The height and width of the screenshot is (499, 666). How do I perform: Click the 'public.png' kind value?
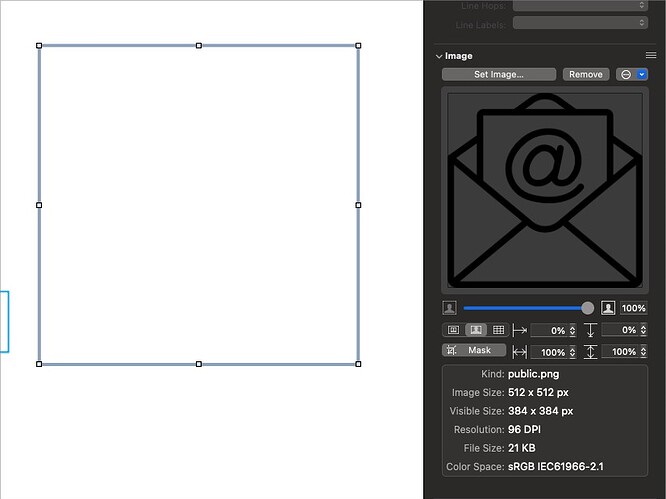[533, 374]
